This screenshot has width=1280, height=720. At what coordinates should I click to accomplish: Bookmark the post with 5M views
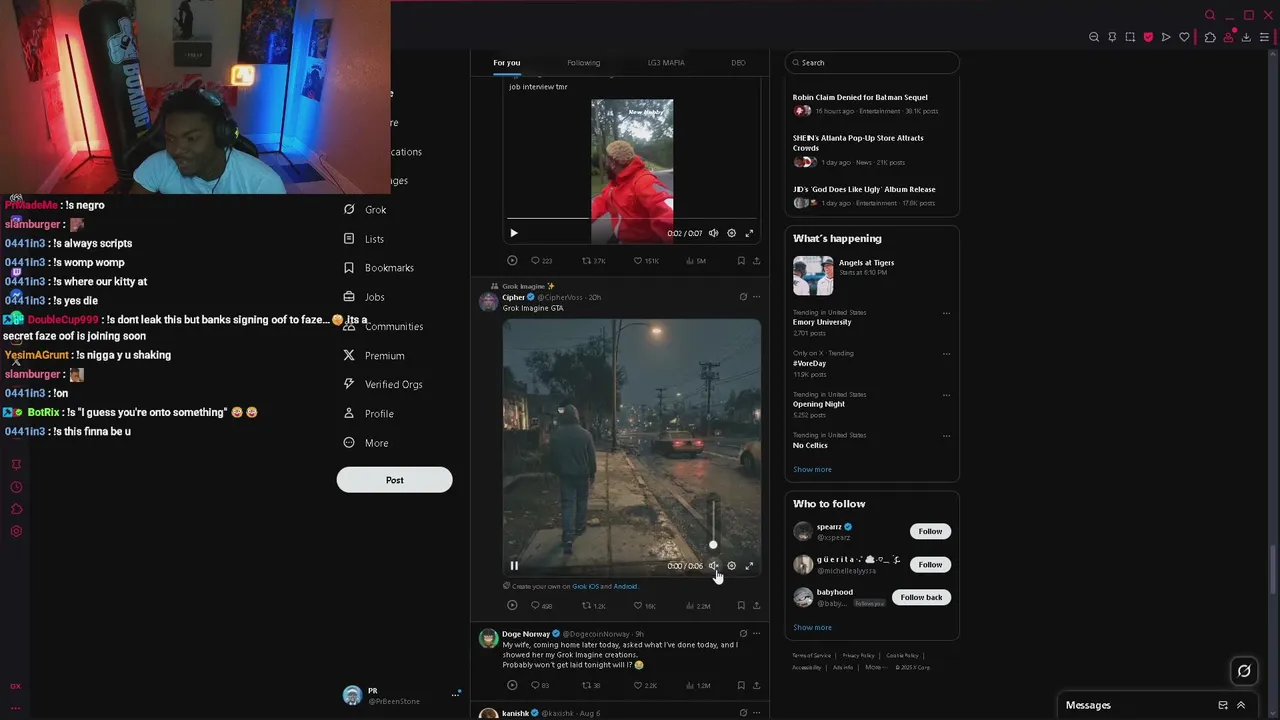tap(741, 261)
